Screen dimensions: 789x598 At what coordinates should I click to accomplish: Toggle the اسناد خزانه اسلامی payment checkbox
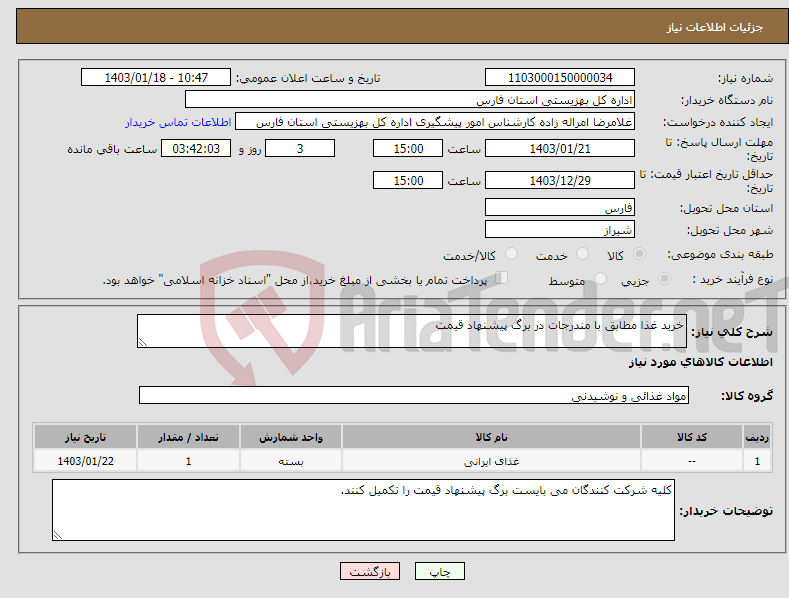point(502,277)
